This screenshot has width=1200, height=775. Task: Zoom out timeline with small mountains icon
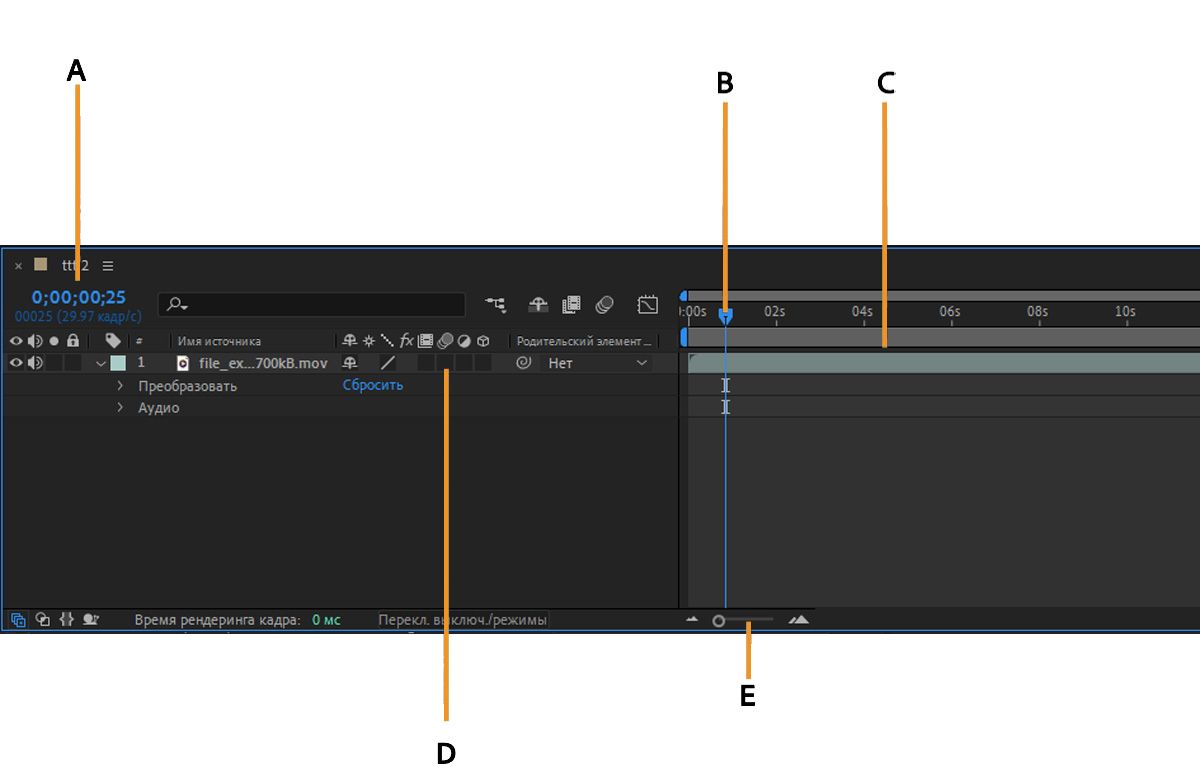pos(692,620)
